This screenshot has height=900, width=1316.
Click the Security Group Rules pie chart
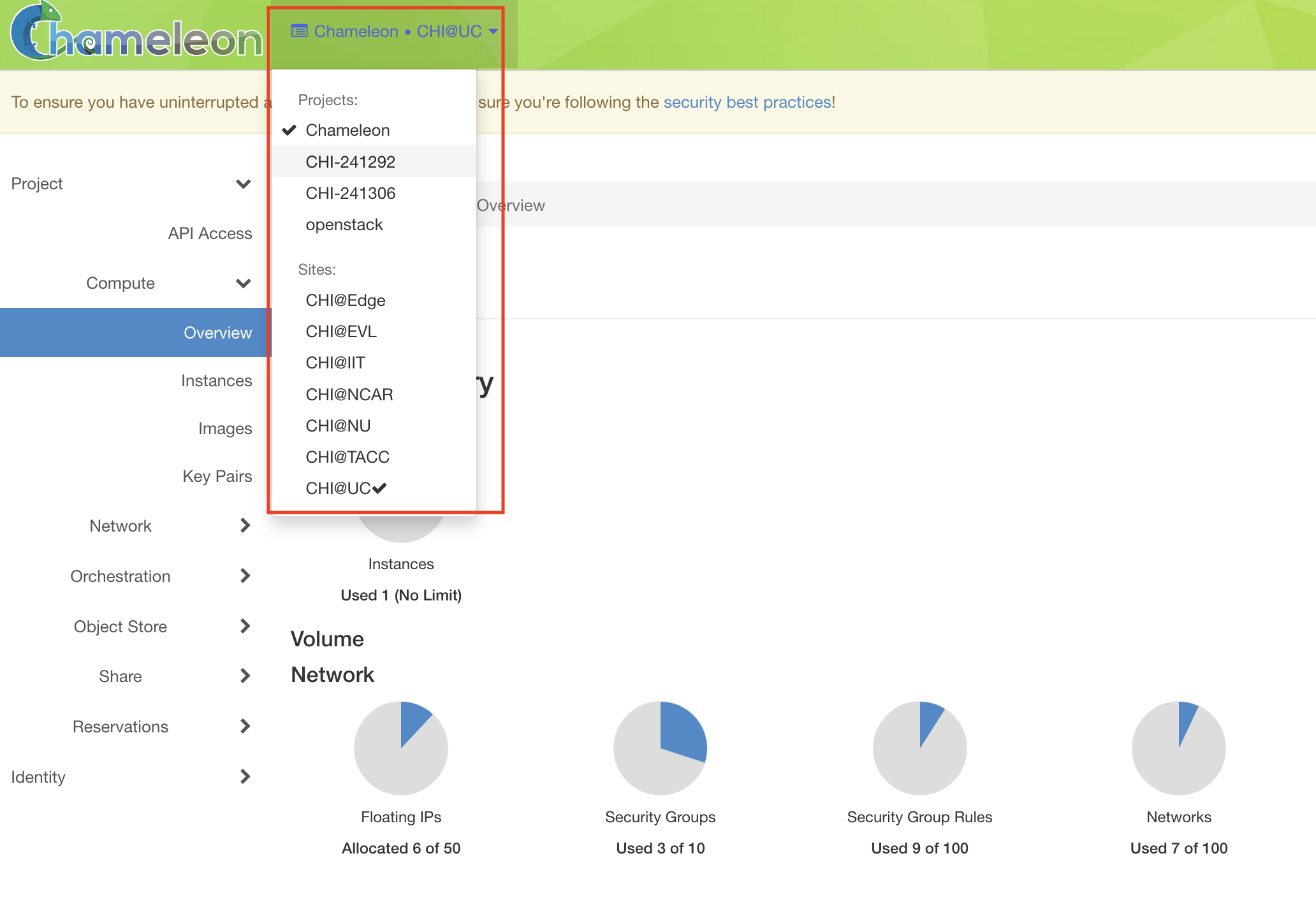920,748
